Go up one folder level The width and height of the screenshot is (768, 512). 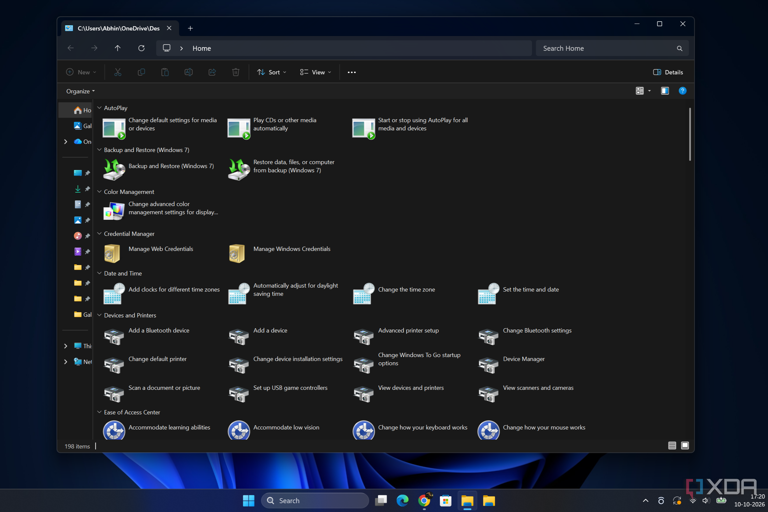pos(118,48)
